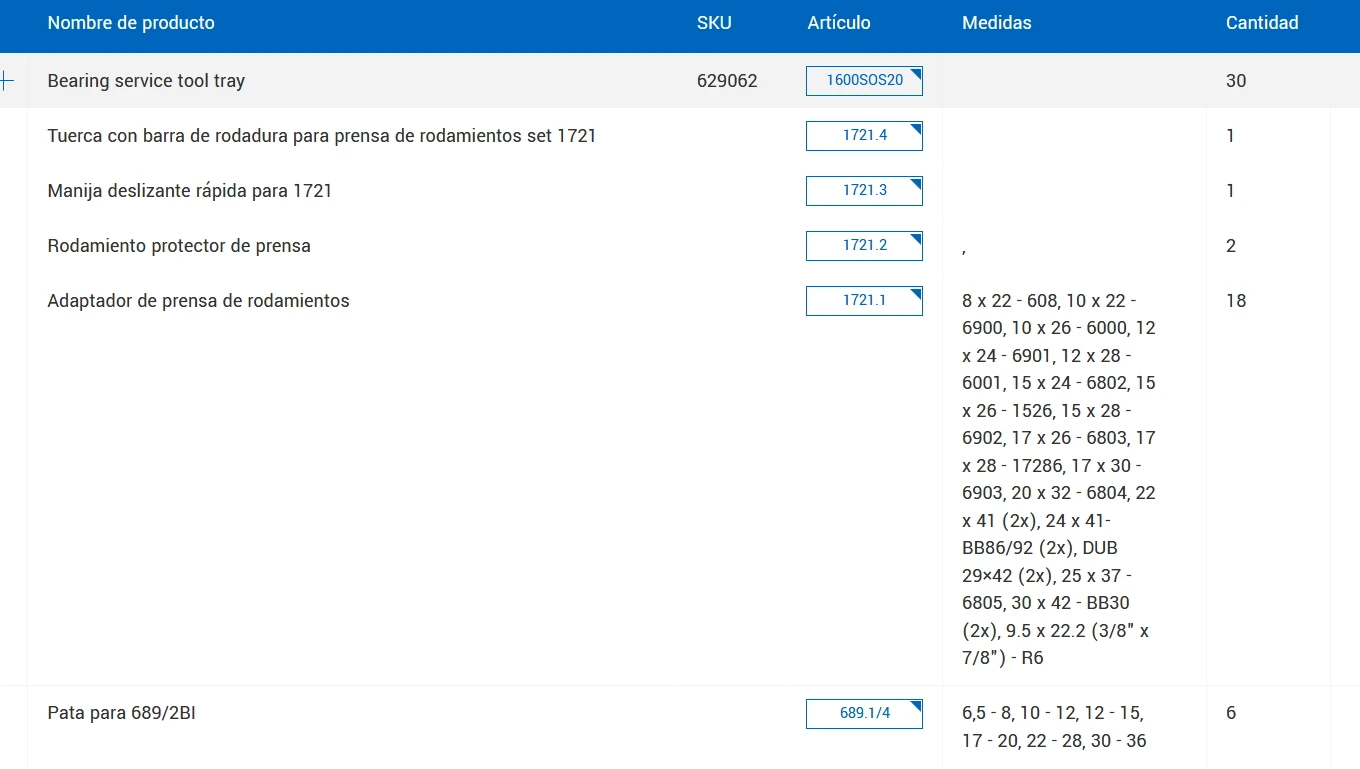The image size is (1360, 769).
Task: Sort by Nombre de producto column header
Action: click(131, 23)
